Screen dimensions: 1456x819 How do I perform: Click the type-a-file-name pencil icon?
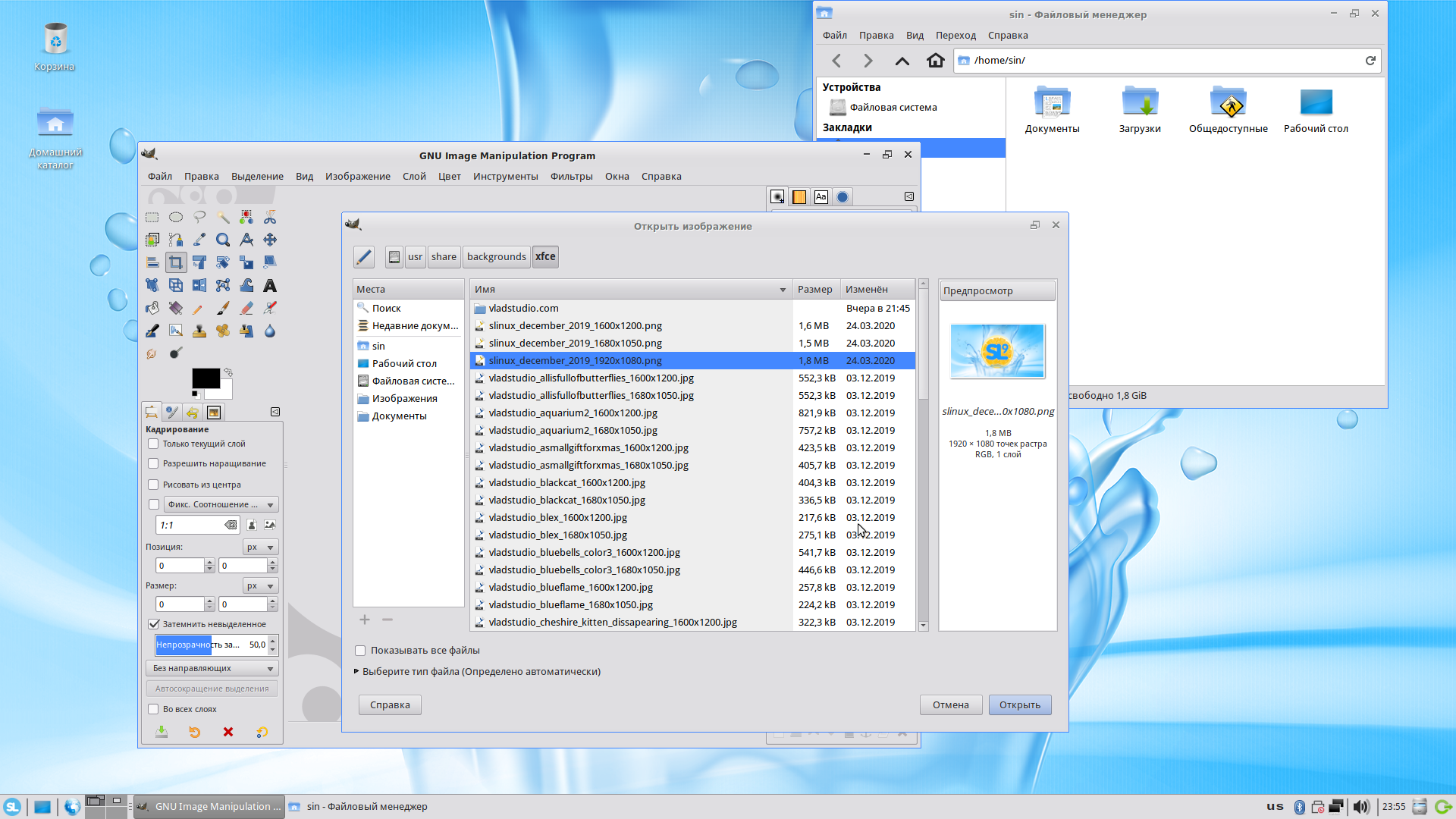[x=364, y=257]
